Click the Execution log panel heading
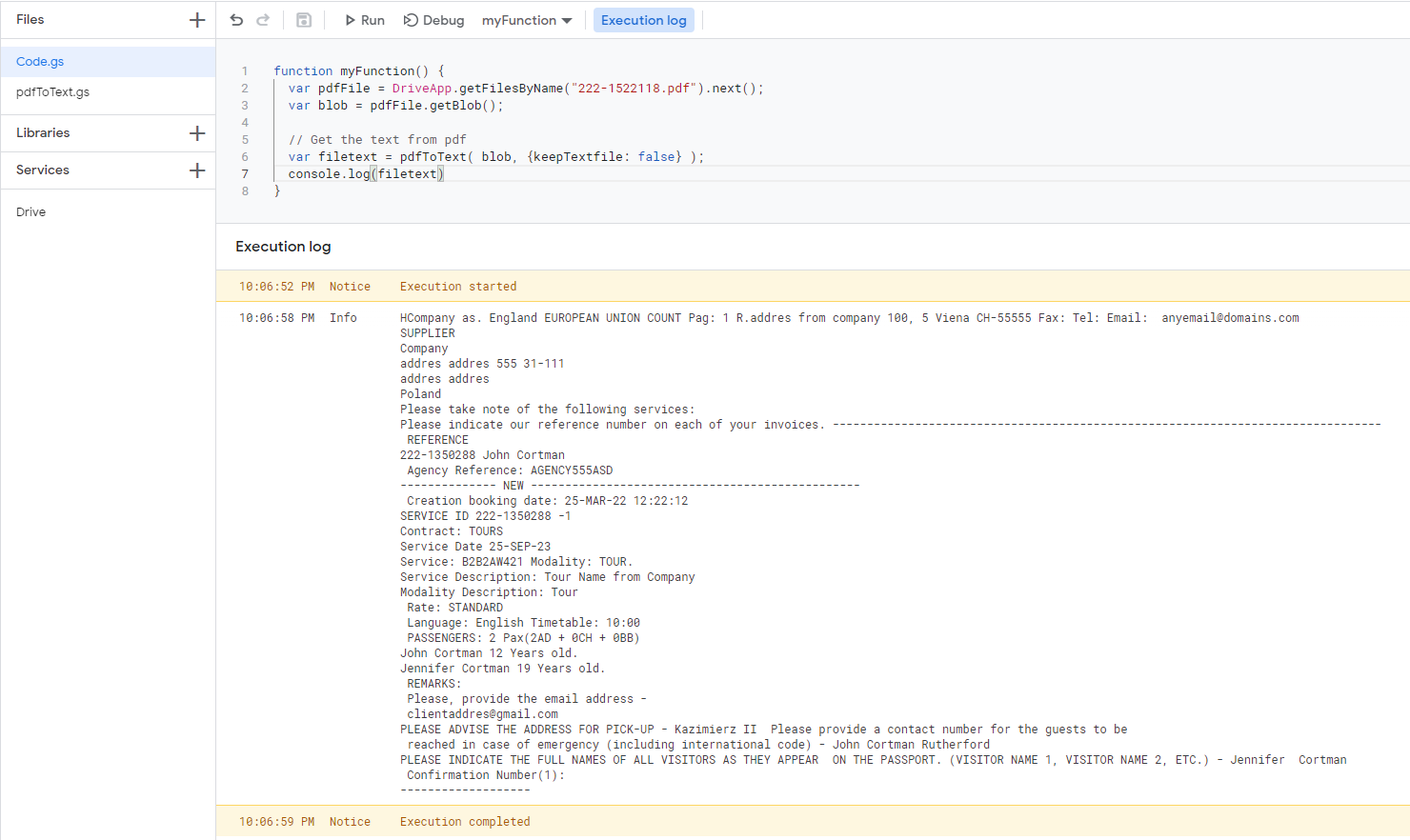This screenshot has height=840, width=1410. pos(283,247)
